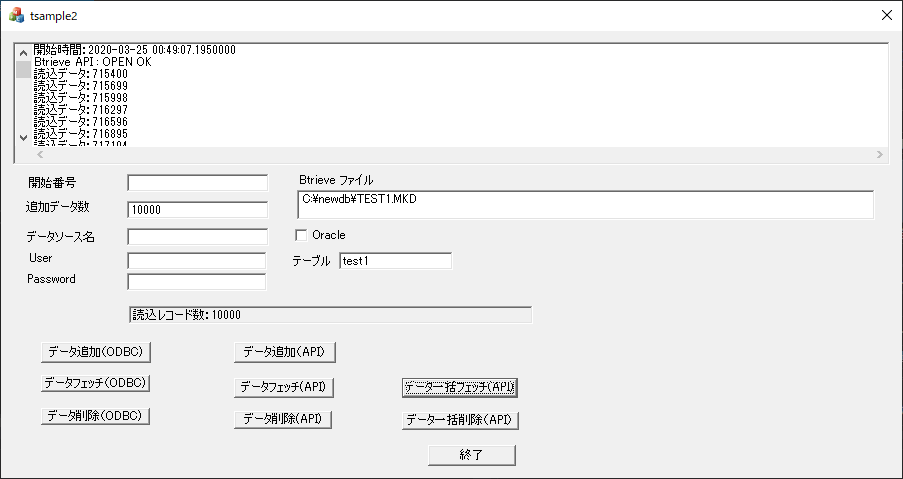Click into the User input field
This screenshot has height=479, width=903.
click(197, 260)
